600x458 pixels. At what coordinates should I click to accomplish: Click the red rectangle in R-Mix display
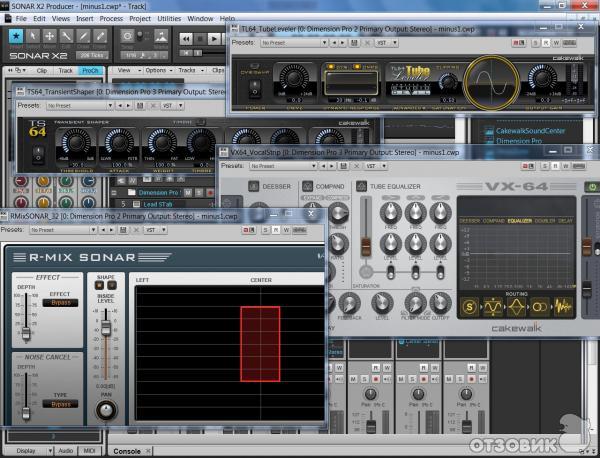[261, 343]
